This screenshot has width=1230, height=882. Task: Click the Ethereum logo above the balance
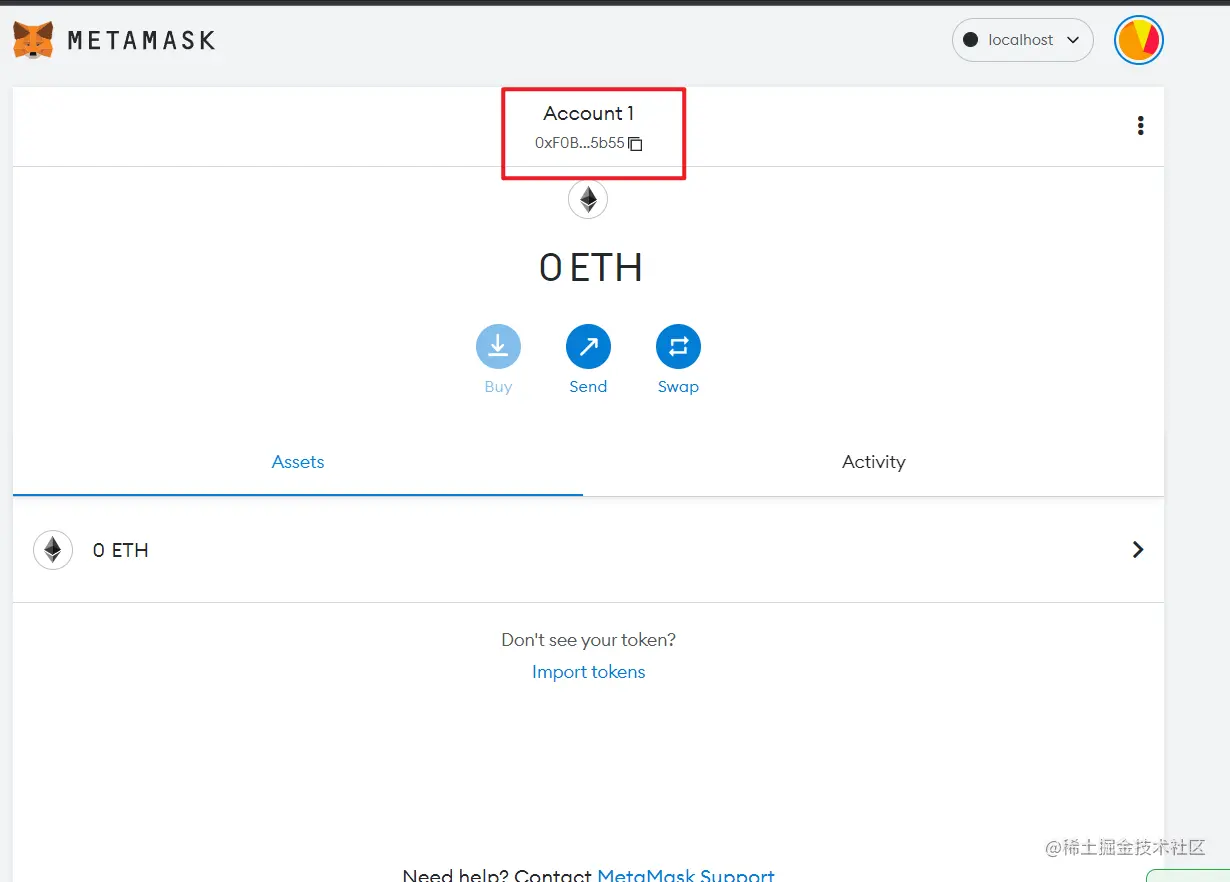(x=588, y=200)
